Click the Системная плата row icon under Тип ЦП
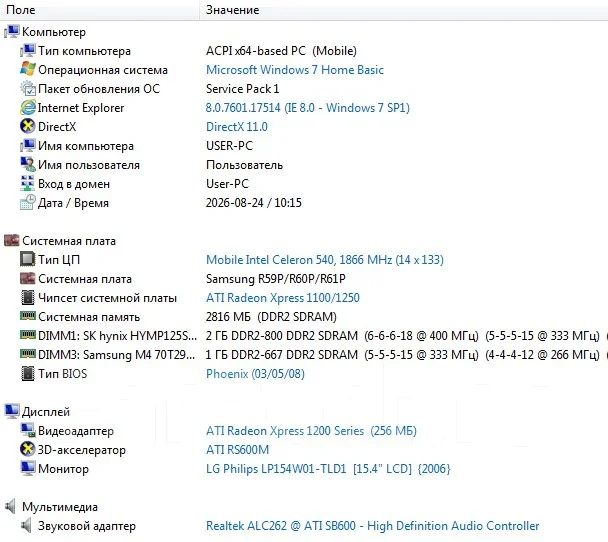 click(28, 278)
